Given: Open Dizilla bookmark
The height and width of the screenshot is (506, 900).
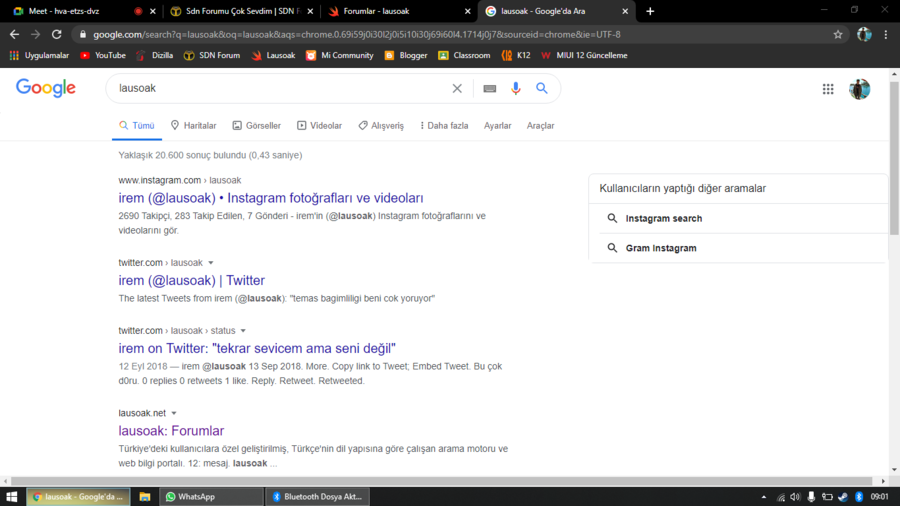Looking at the screenshot, I should 154,56.
